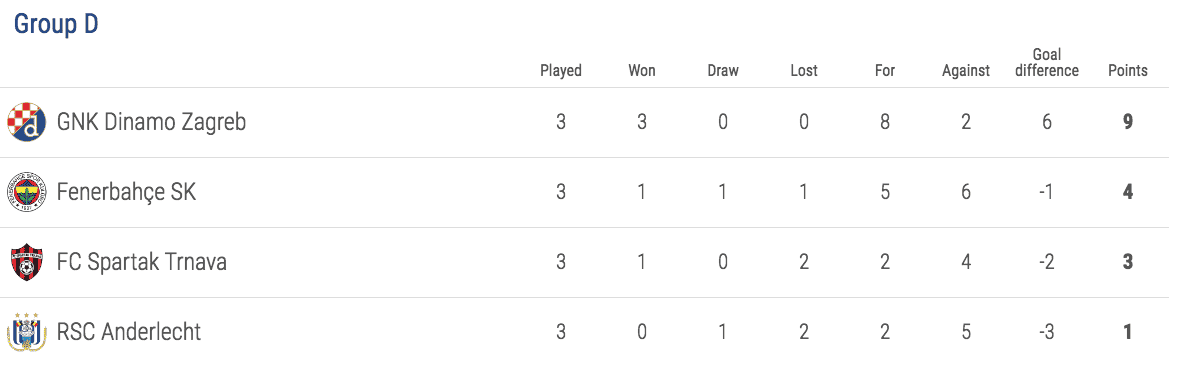Select the RSC Anderlecht team name

point(129,332)
